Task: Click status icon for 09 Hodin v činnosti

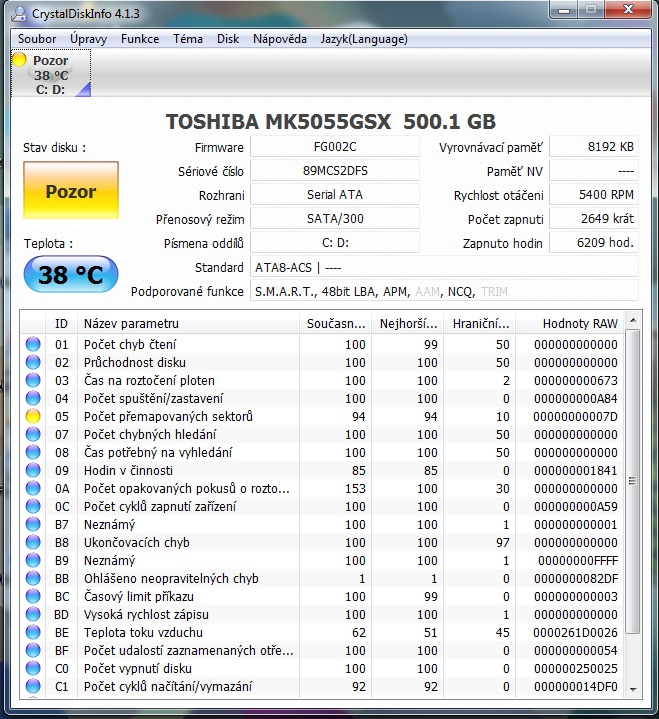Action: (33, 470)
